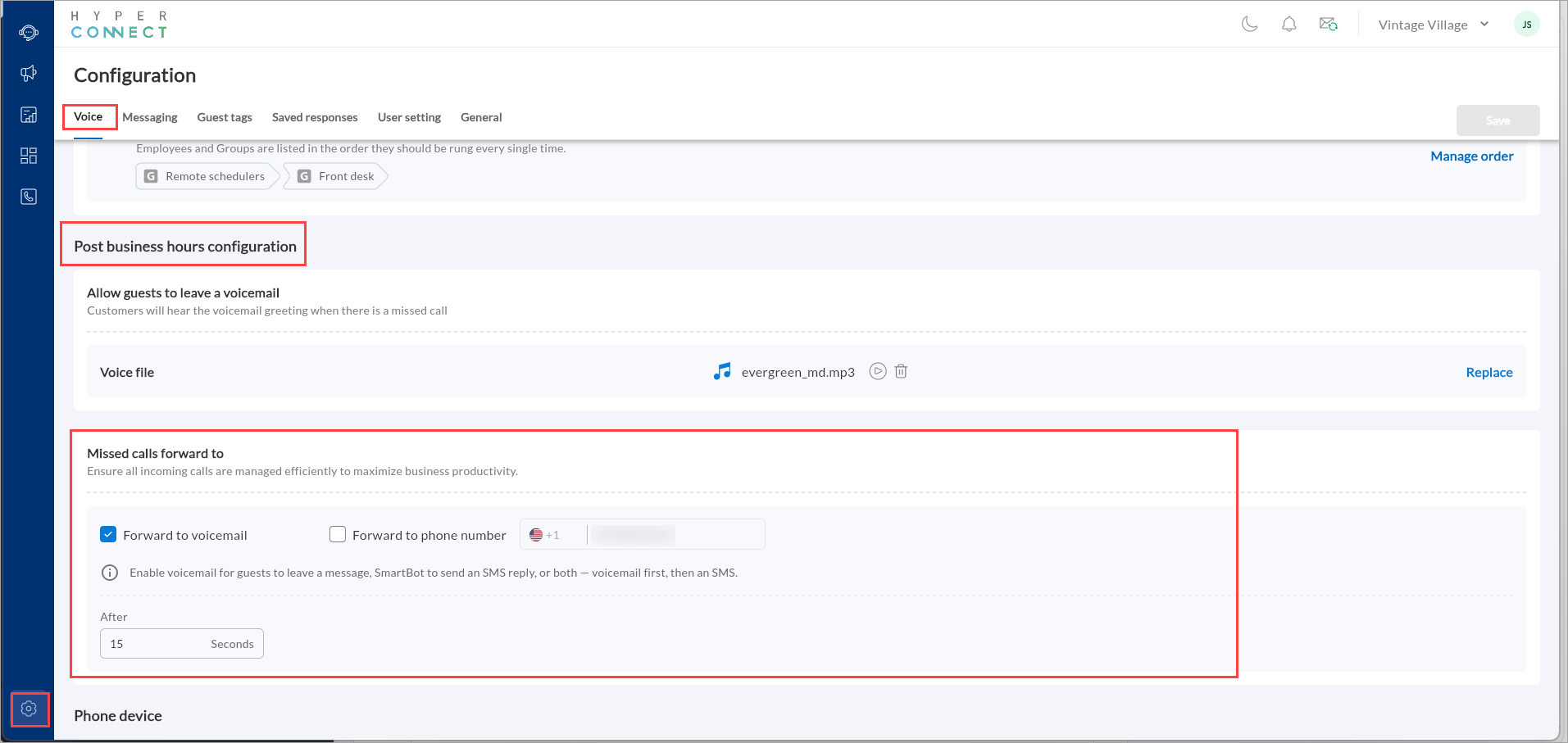Click the Replace voice file link
This screenshot has width=1568, height=743.
tap(1489, 372)
